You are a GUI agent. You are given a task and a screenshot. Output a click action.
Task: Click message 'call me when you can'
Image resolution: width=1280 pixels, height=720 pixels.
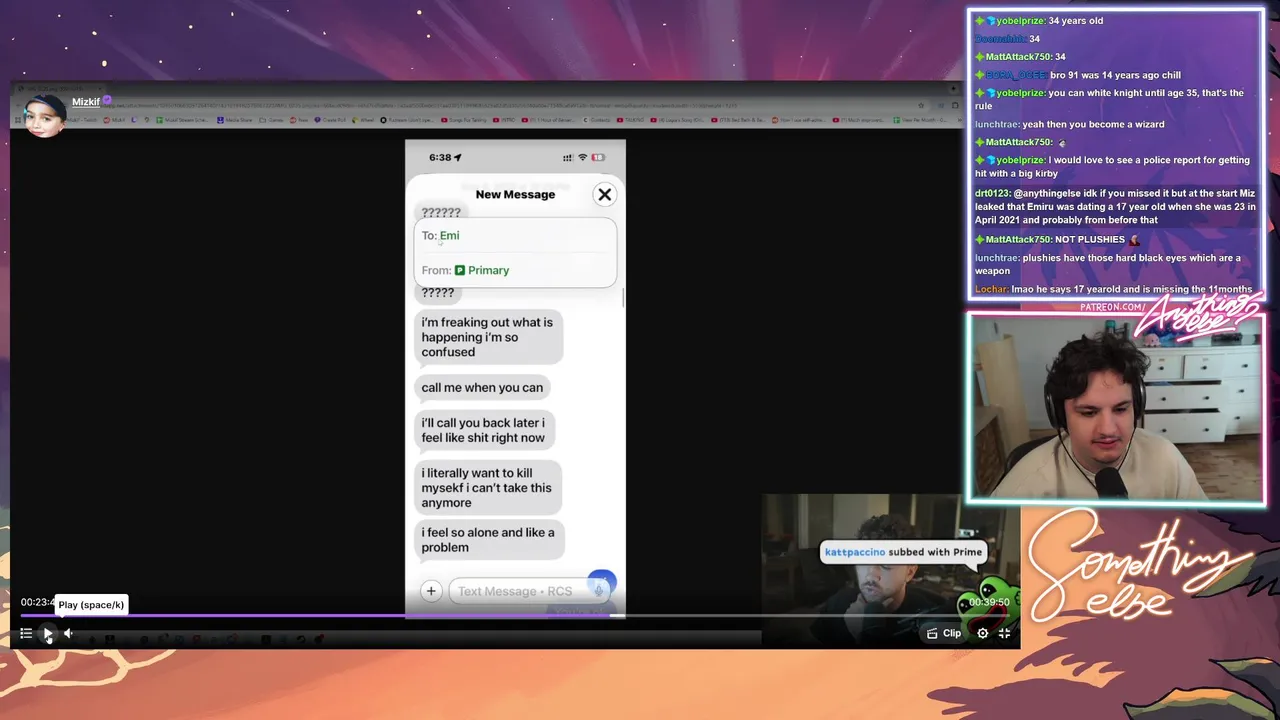[482, 388]
